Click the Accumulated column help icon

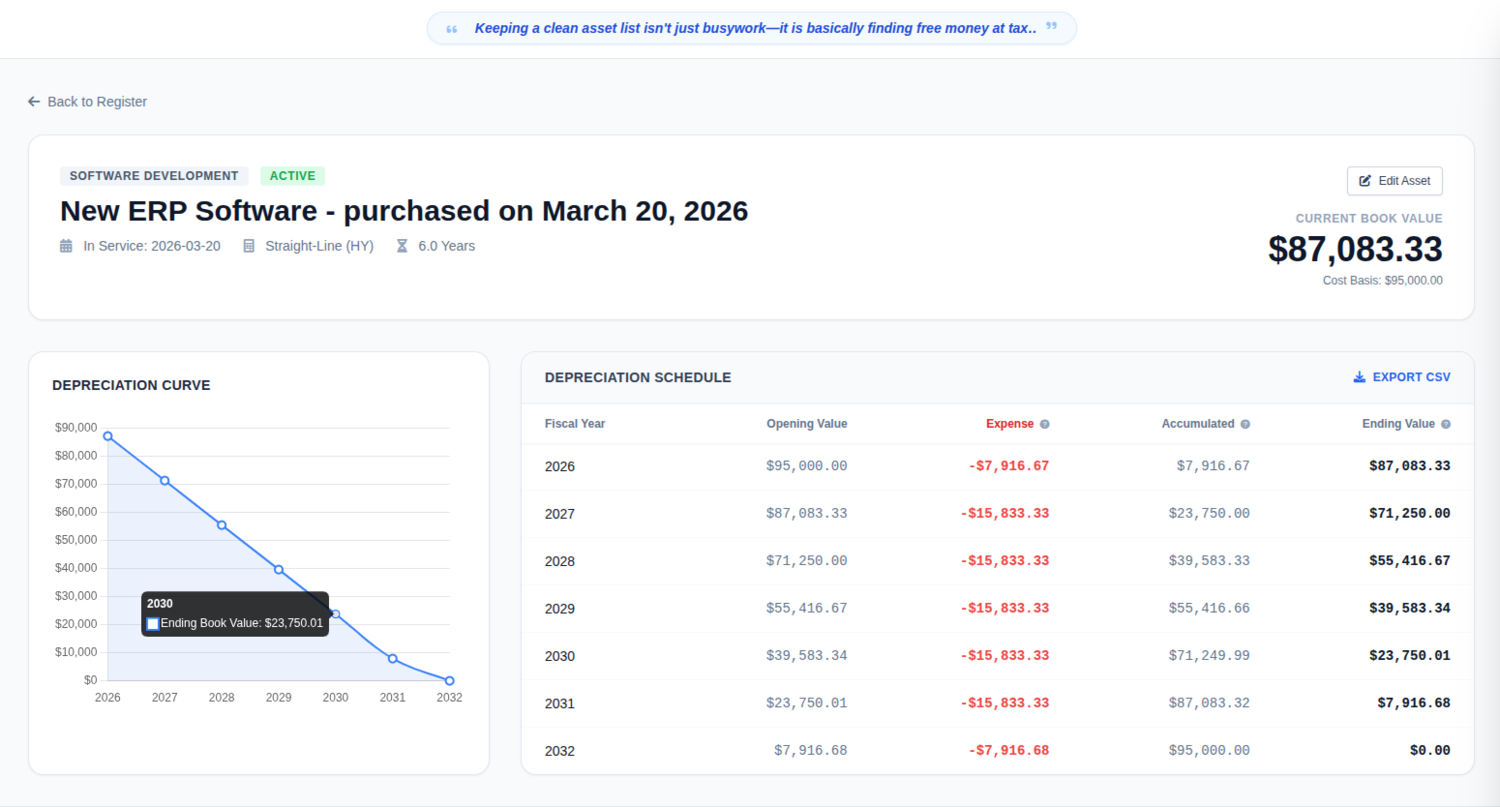pos(1245,424)
